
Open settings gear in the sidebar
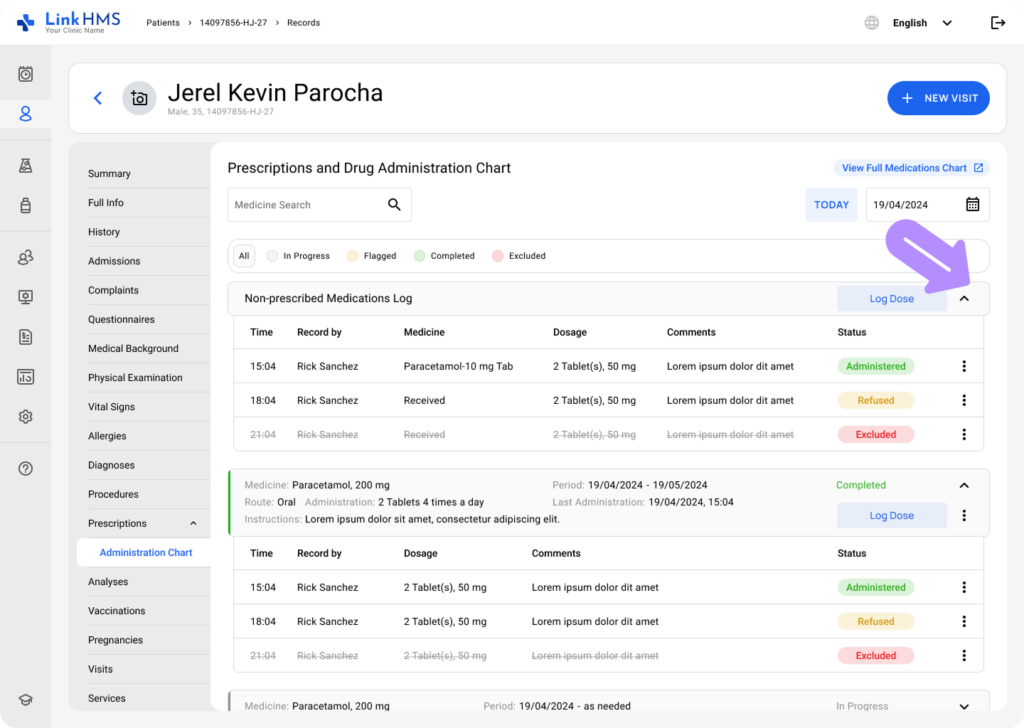26,417
